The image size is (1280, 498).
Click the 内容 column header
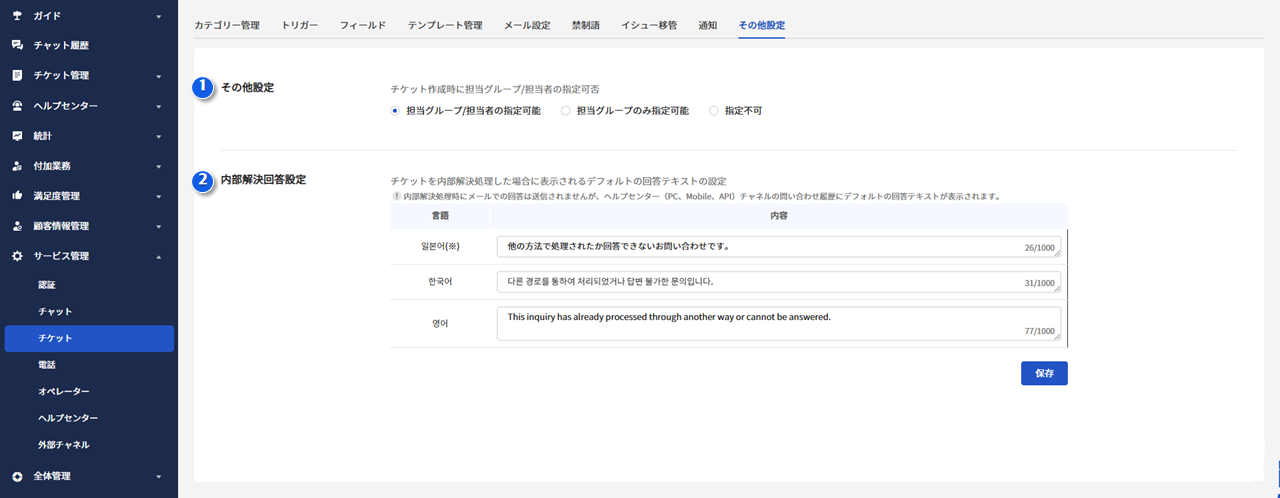[778, 215]
